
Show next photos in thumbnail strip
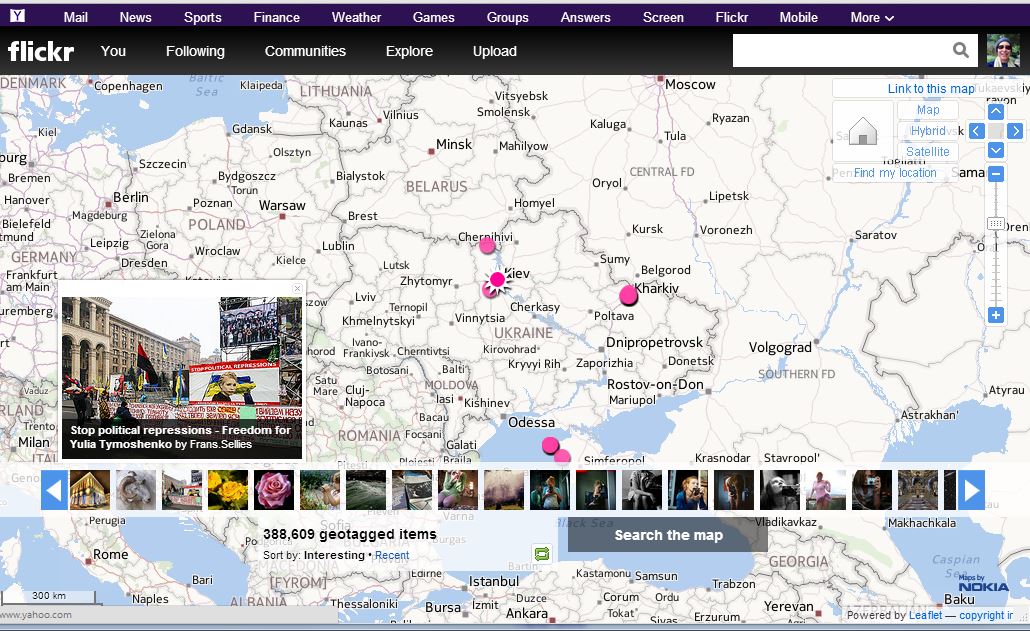[971, 490]
